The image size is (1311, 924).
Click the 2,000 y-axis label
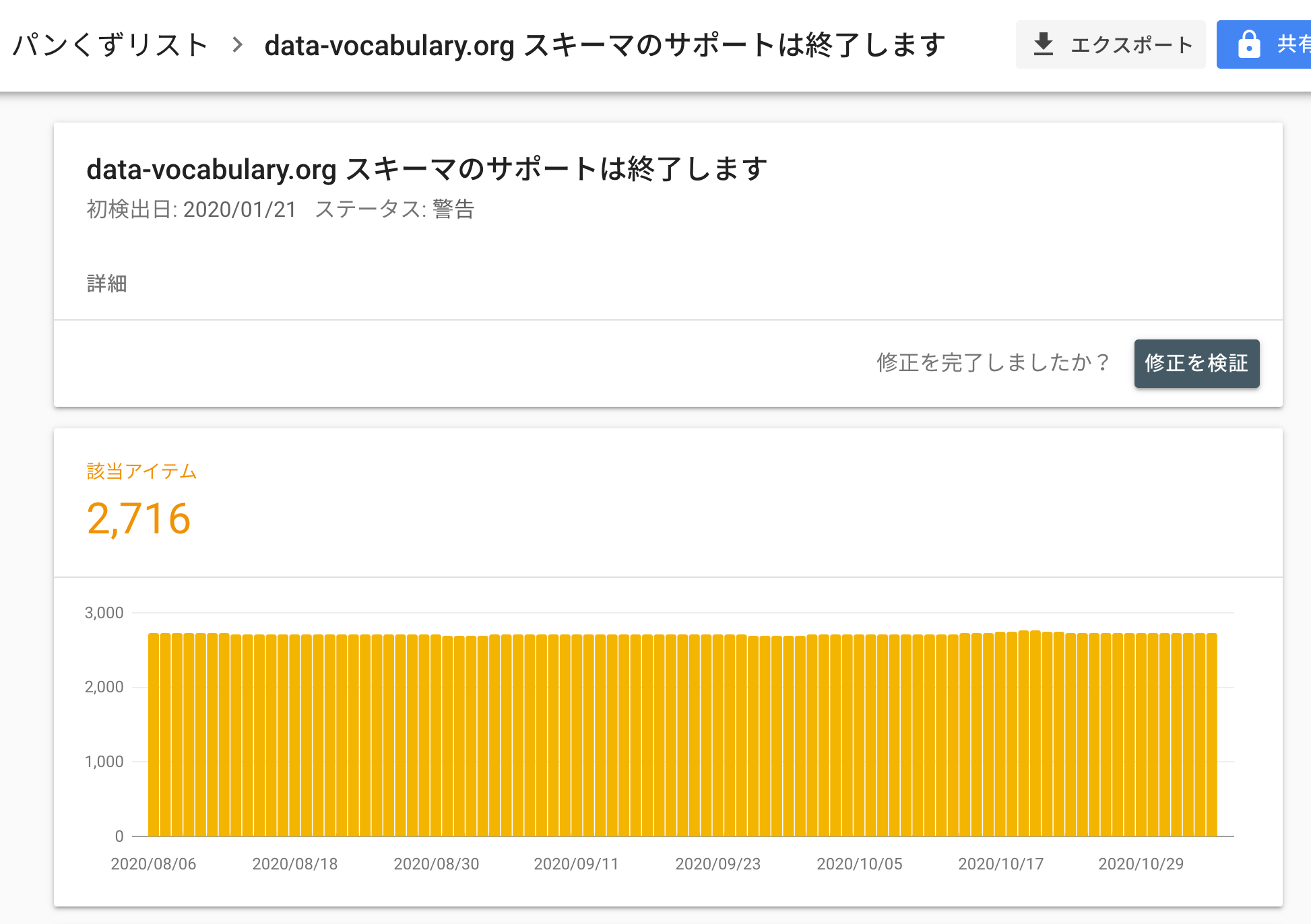104,687
